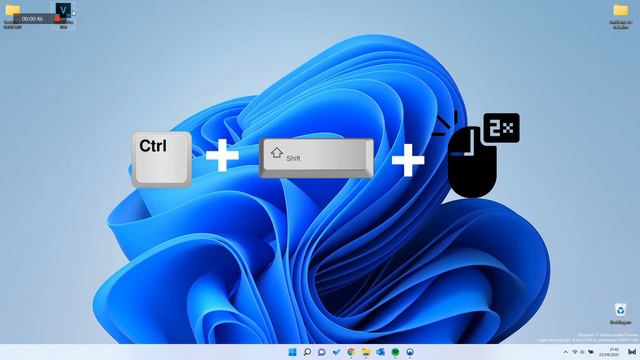The height and width of the screenshot is (360, 640).
Task: Select the VEGAS Pro desktop shortcut
Action: [63, 16]
